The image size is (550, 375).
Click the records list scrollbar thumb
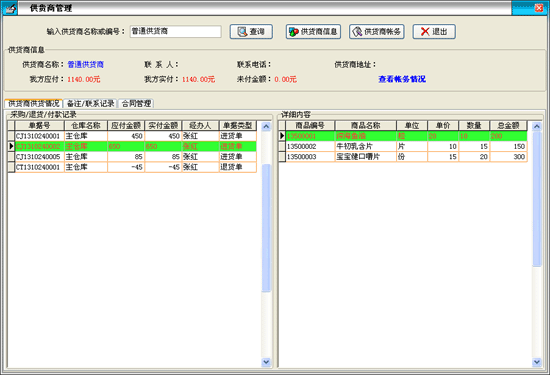pyautogui.click(x=266, y=228)
